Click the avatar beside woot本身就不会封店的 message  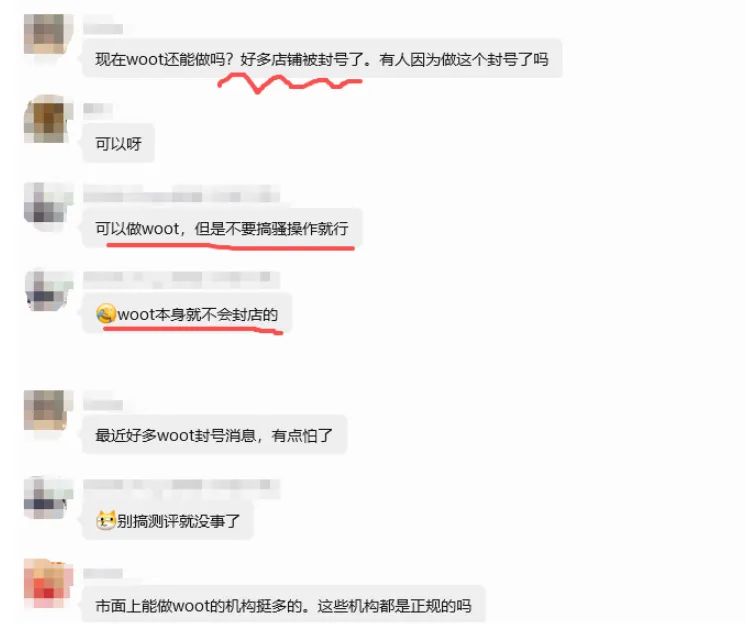48,290
